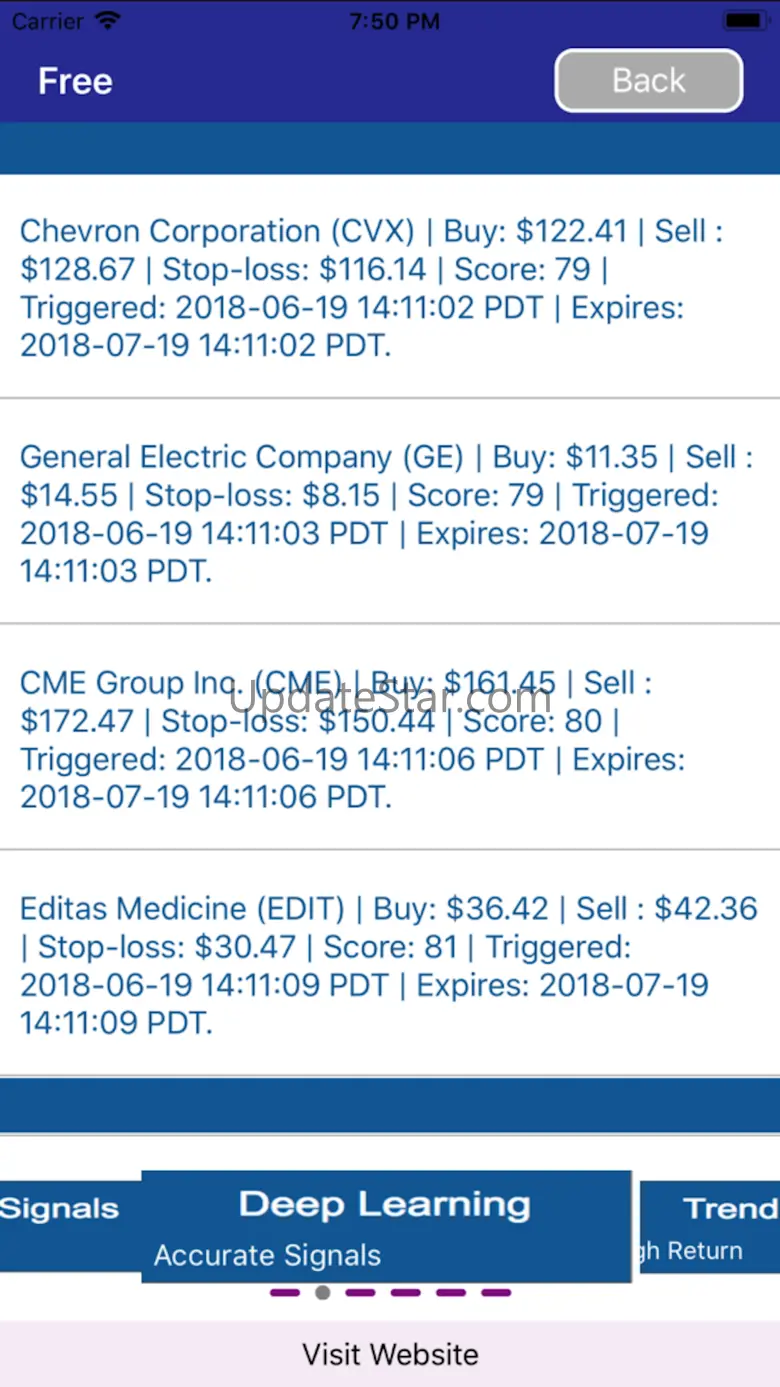The width and height of the screenshot is (780, 1387).
Task: Click the gray active page indicator dot
Action: tap(322, 1292)
